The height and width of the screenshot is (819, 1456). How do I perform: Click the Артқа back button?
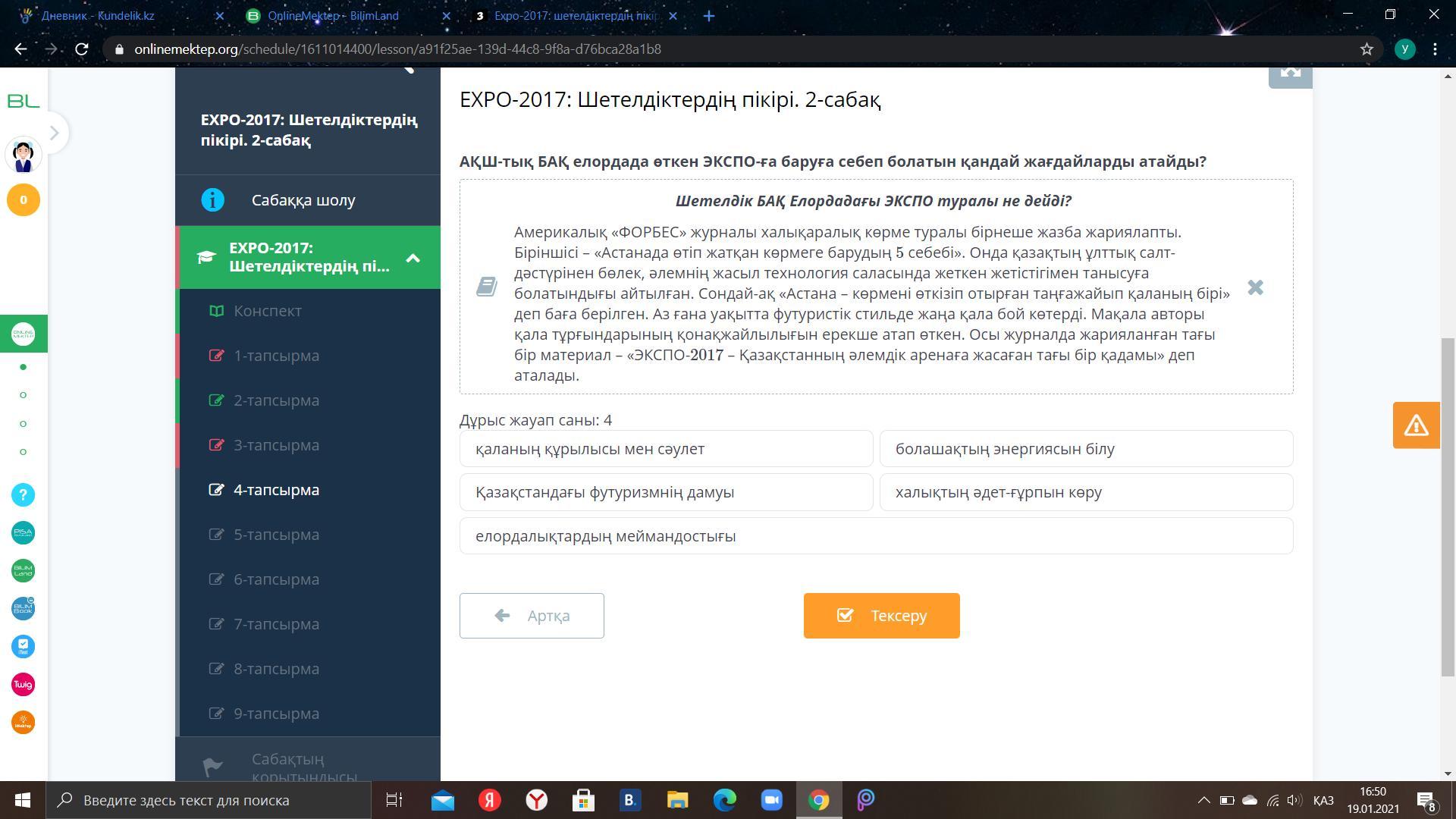pyautogui.click(x=532, y=616)
